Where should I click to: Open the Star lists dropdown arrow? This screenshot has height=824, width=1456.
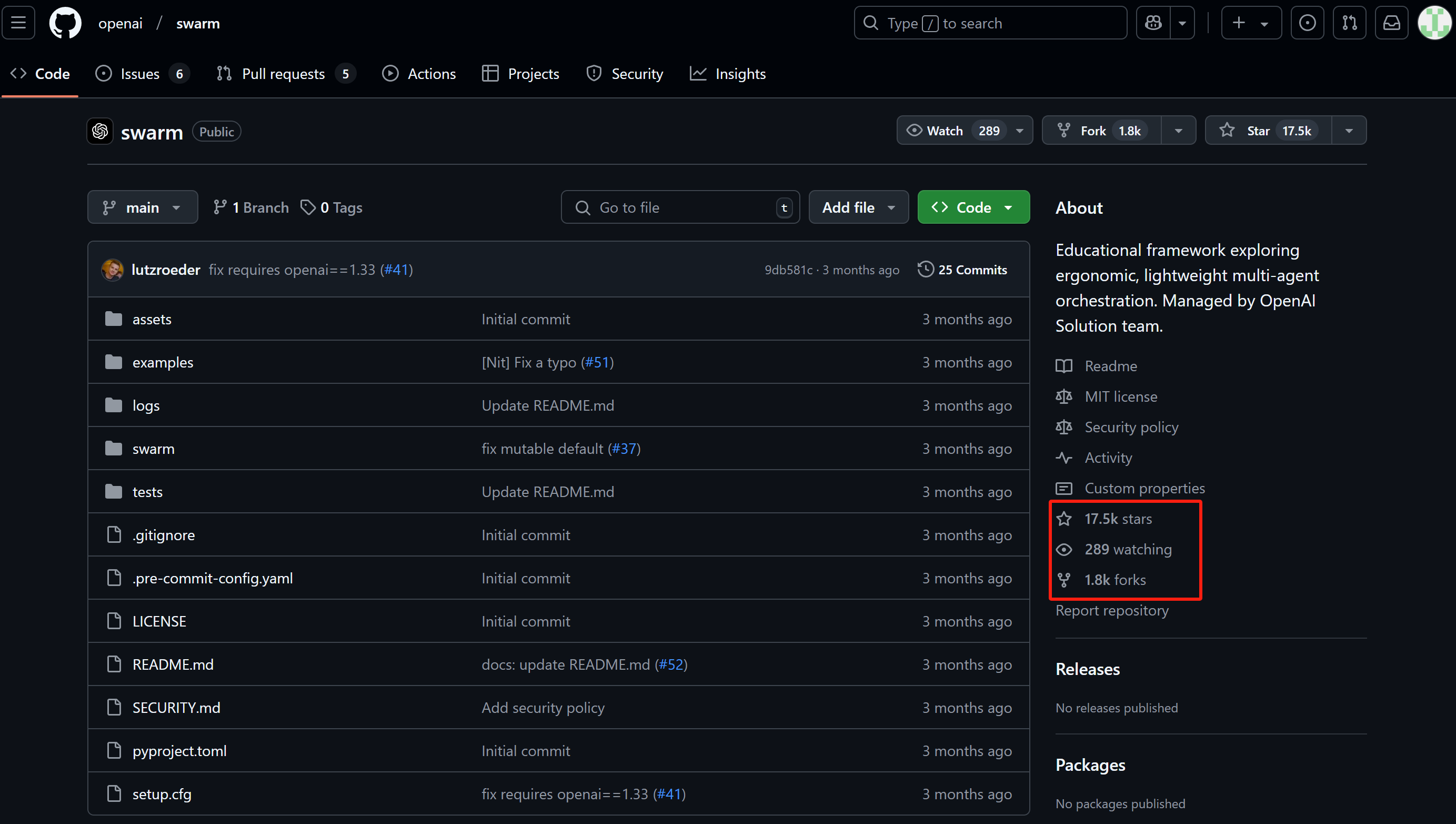(1349, 131)
